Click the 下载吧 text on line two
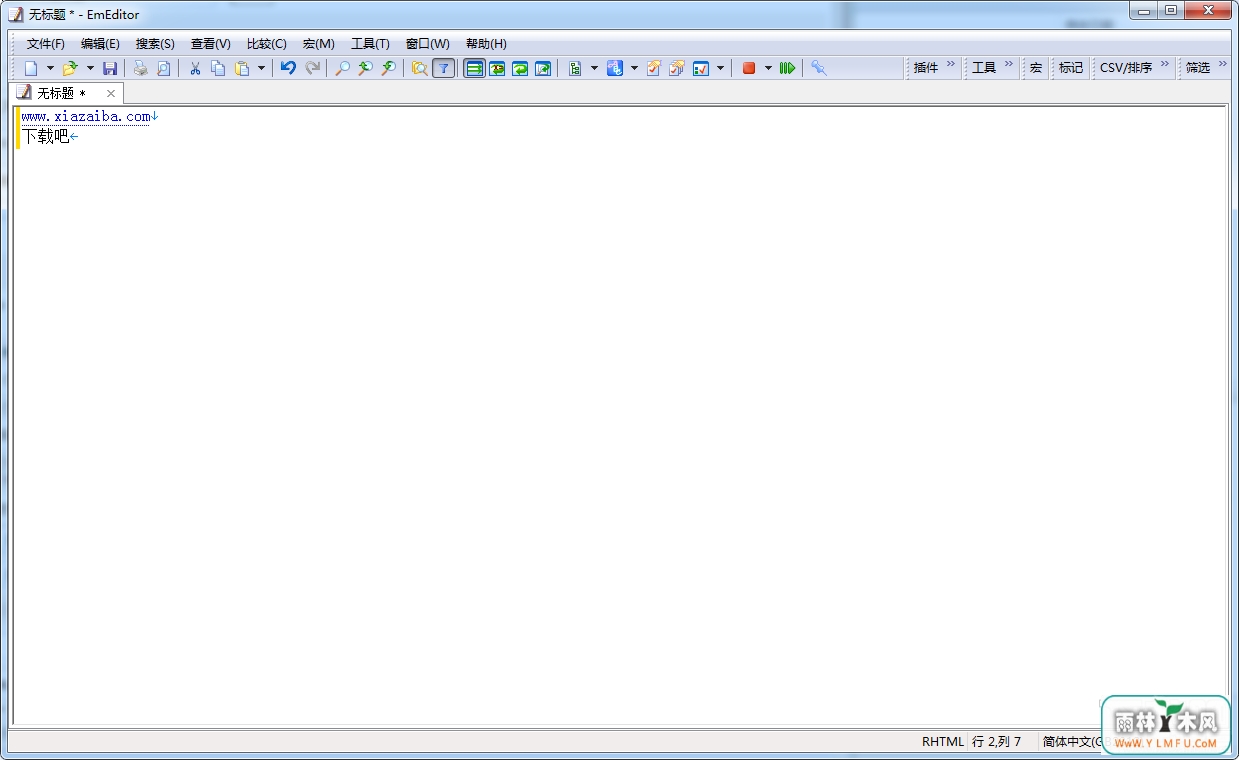Screen dimensions: 1239x760 coord(46,136)
